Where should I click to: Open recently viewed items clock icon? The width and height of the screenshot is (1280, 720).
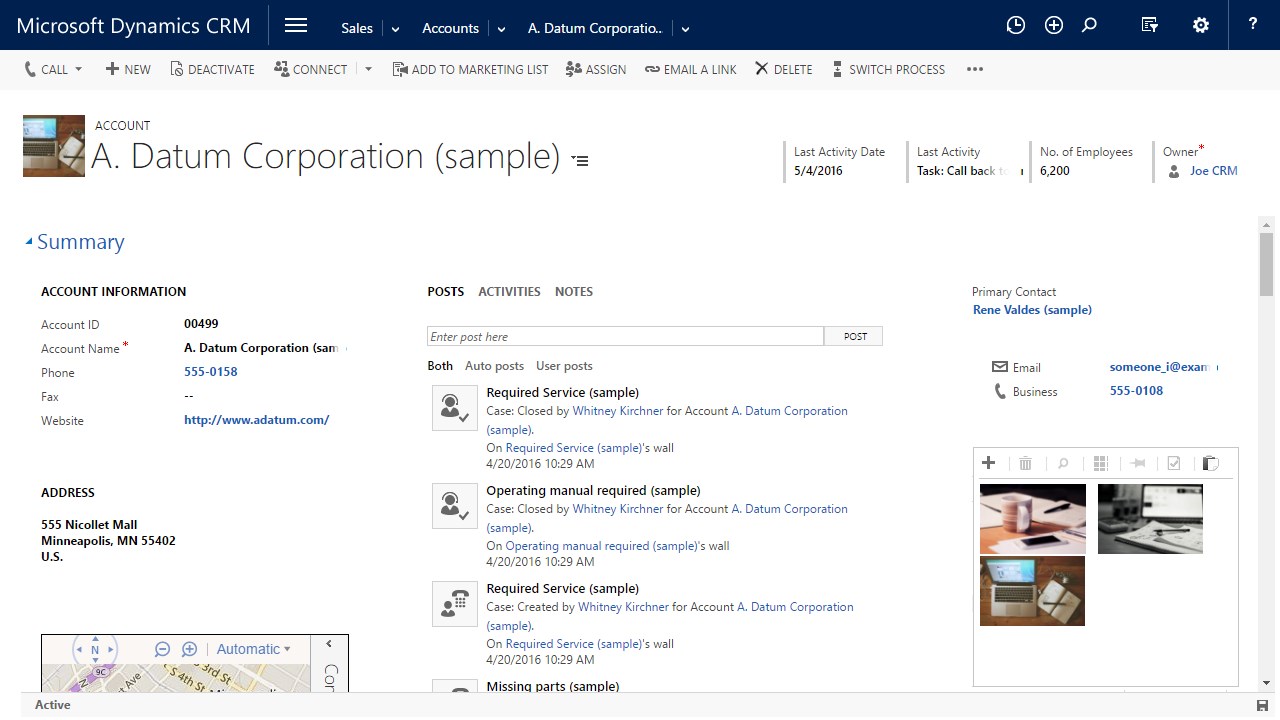(x=1016, y=26)
